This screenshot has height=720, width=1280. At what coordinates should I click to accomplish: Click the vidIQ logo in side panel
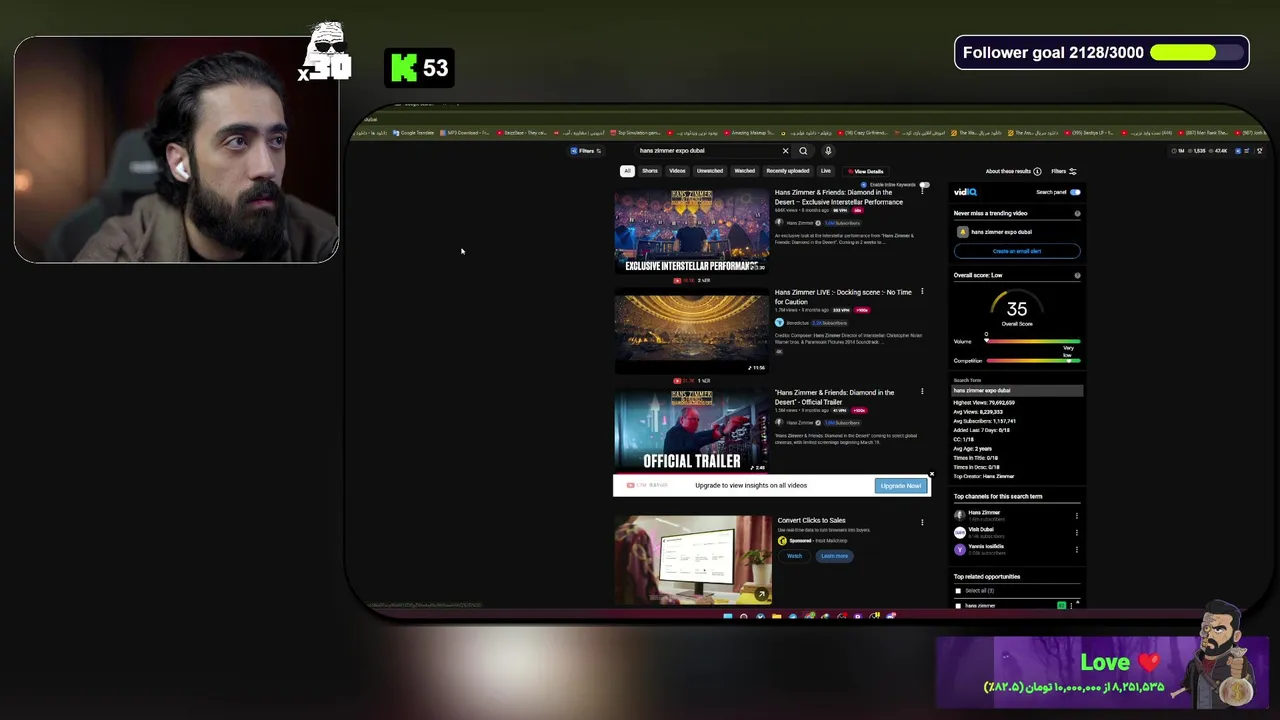coord(965,192)
